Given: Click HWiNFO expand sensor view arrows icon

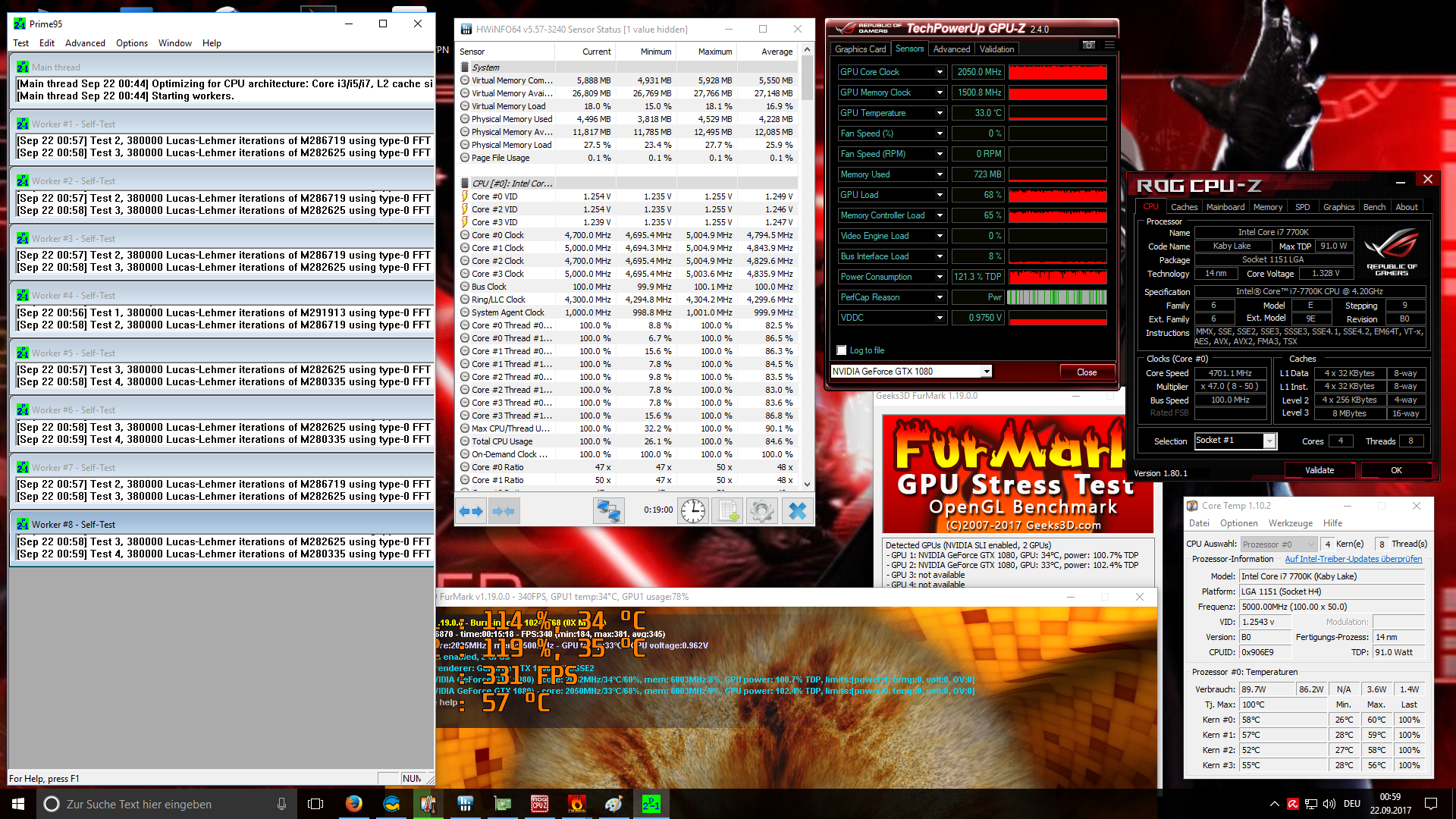Looking at the screenshot, I should coord(471,512).
